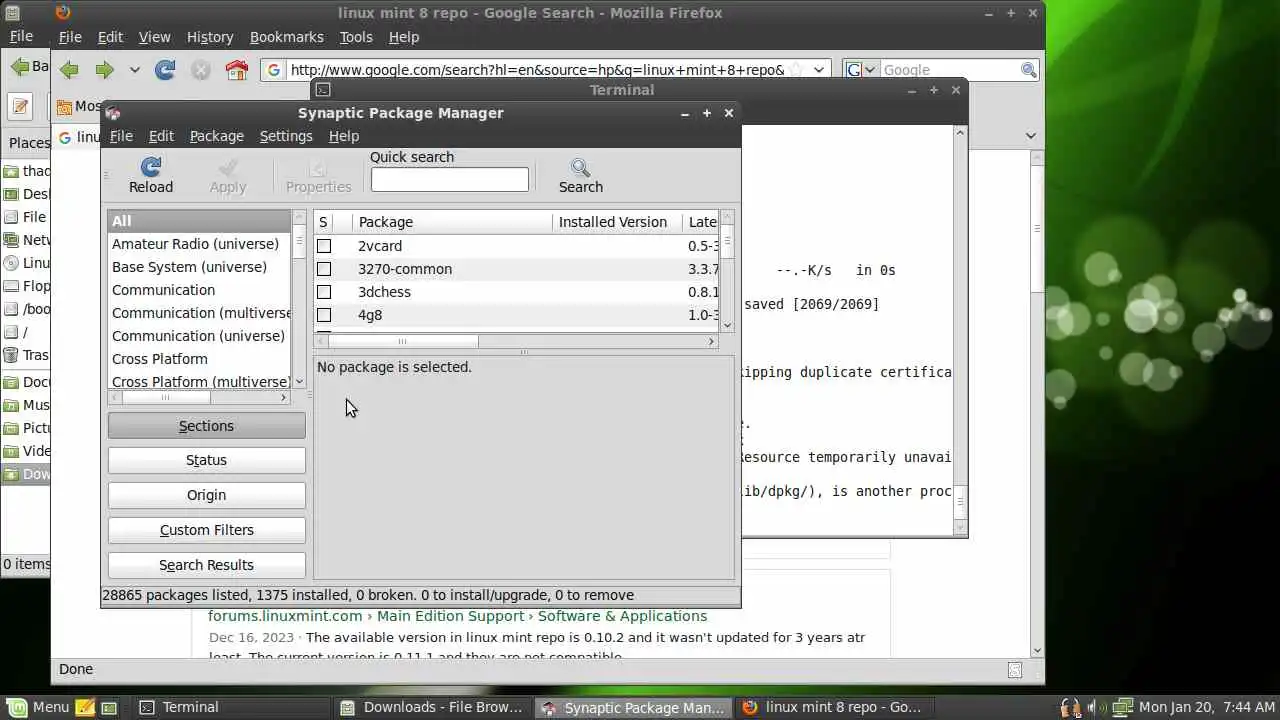Open the search engine selector dropdown
This screenshot has width=1280, height=720.
[861, 70]
